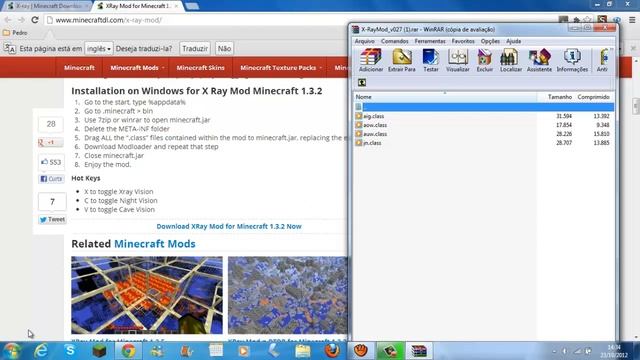Expand the Minecraft Texture Packs nav menu
This screenshot has width=640, height=360.
[x=281, y=68]
